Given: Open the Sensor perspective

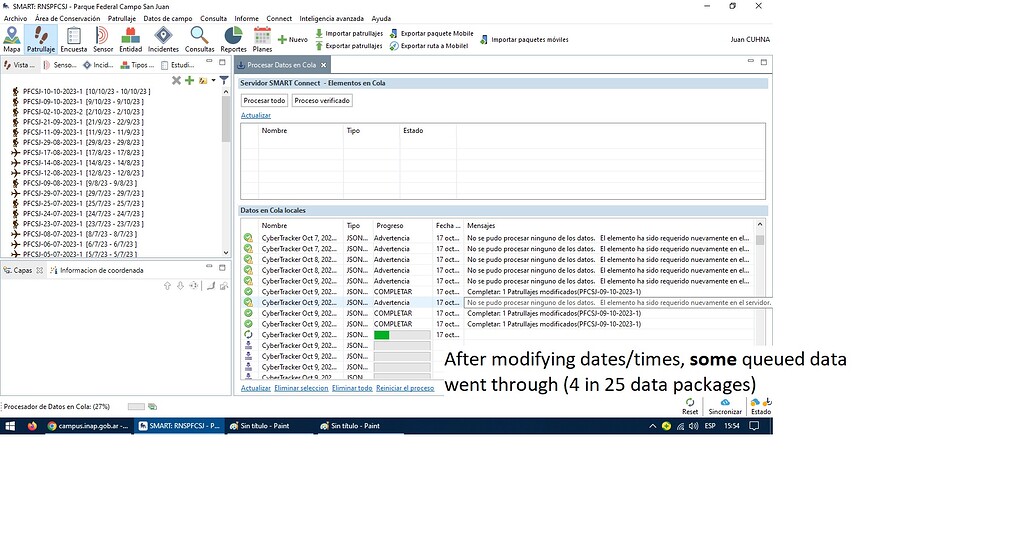Looking at the screenshot, I should [103, 39].
